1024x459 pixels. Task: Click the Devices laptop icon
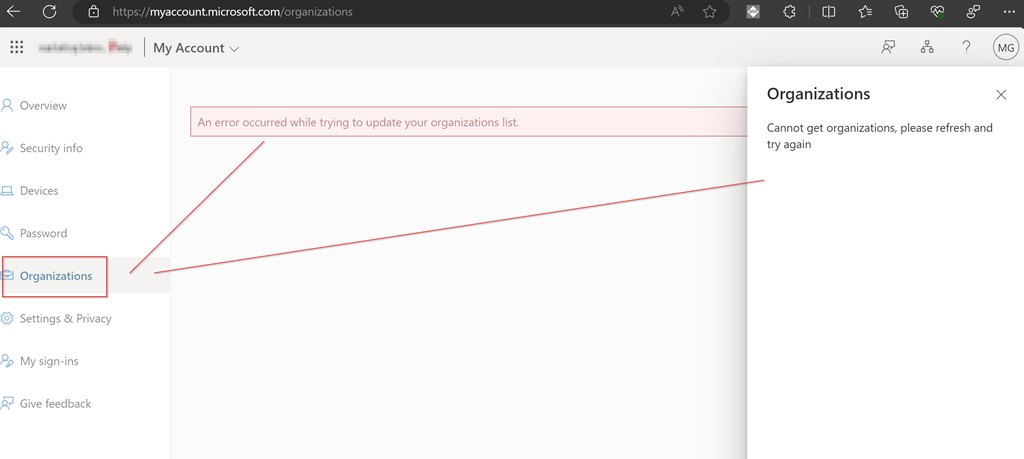click(7, 191)
